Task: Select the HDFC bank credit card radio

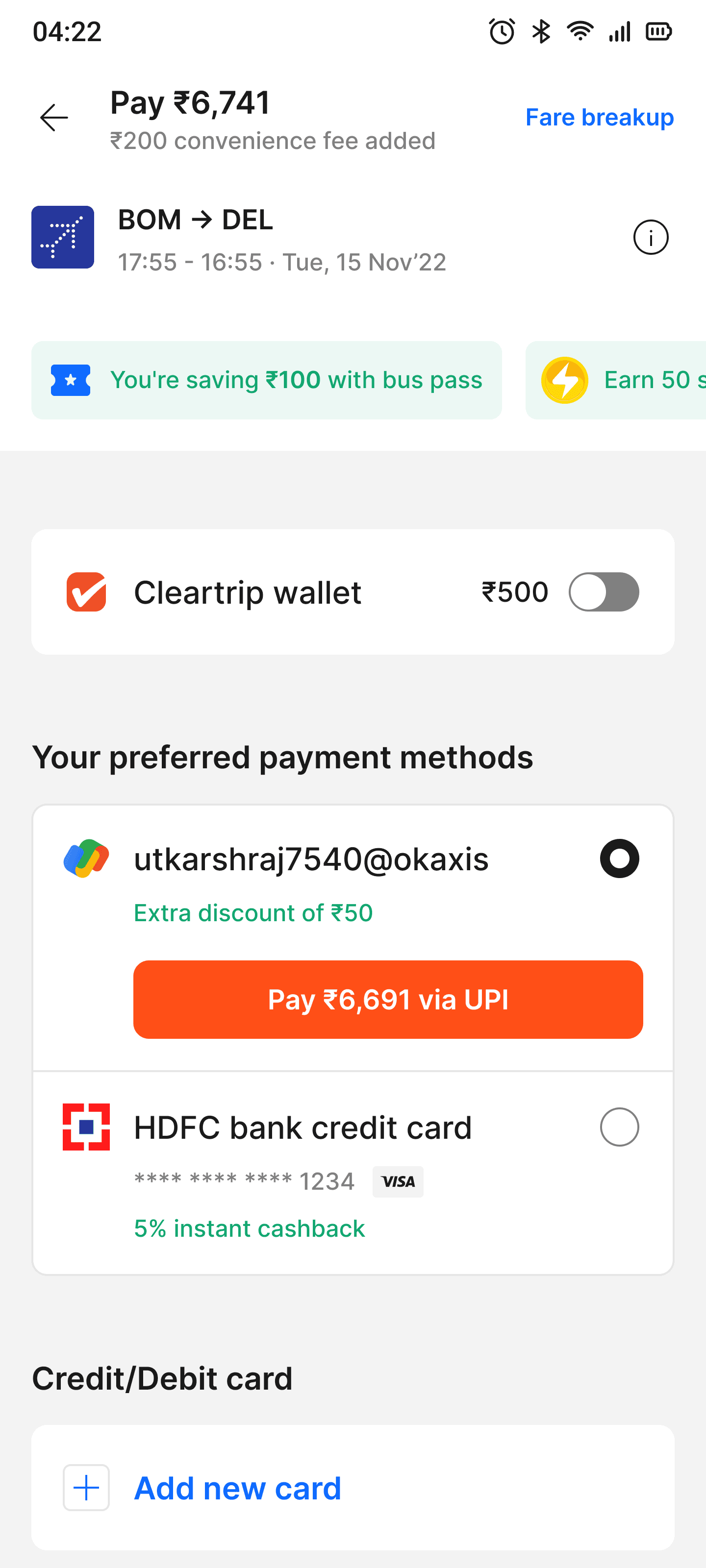Action: [x=620, y=1127]
